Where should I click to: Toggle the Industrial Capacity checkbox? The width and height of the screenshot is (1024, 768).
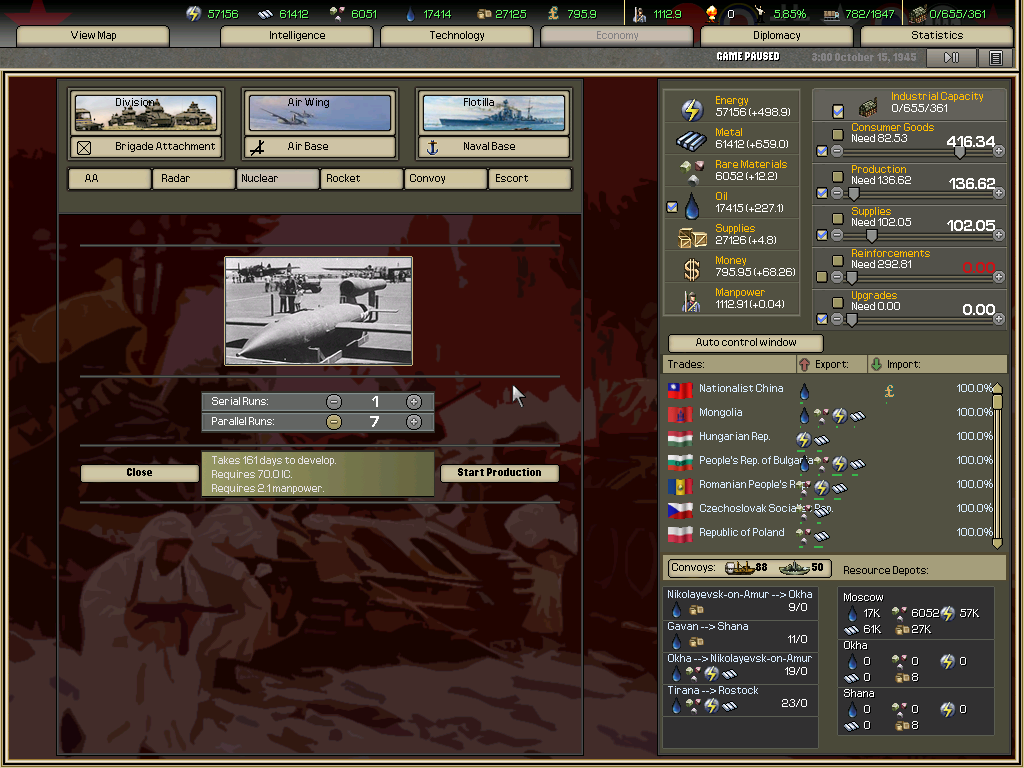(838, 110)
